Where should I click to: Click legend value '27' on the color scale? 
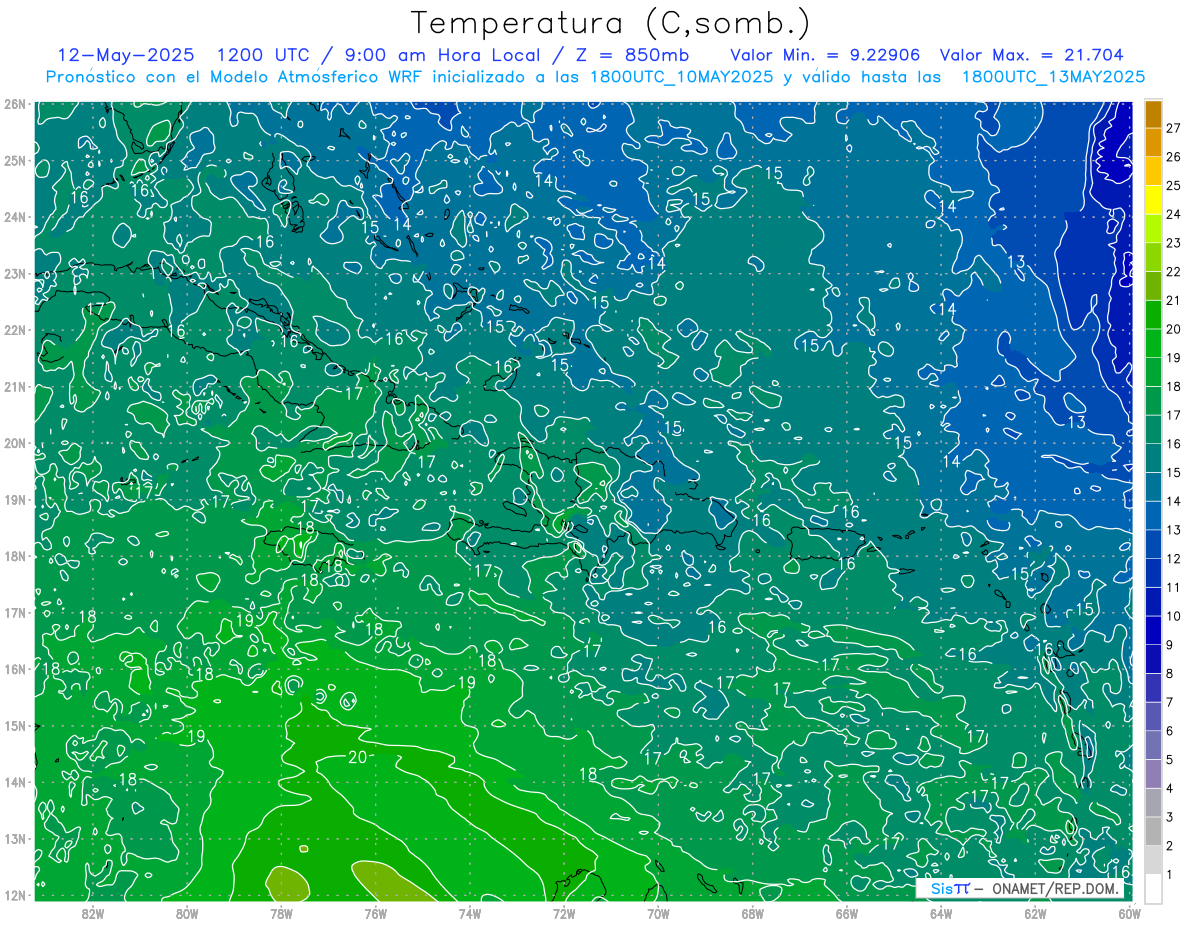point(1173,129)
